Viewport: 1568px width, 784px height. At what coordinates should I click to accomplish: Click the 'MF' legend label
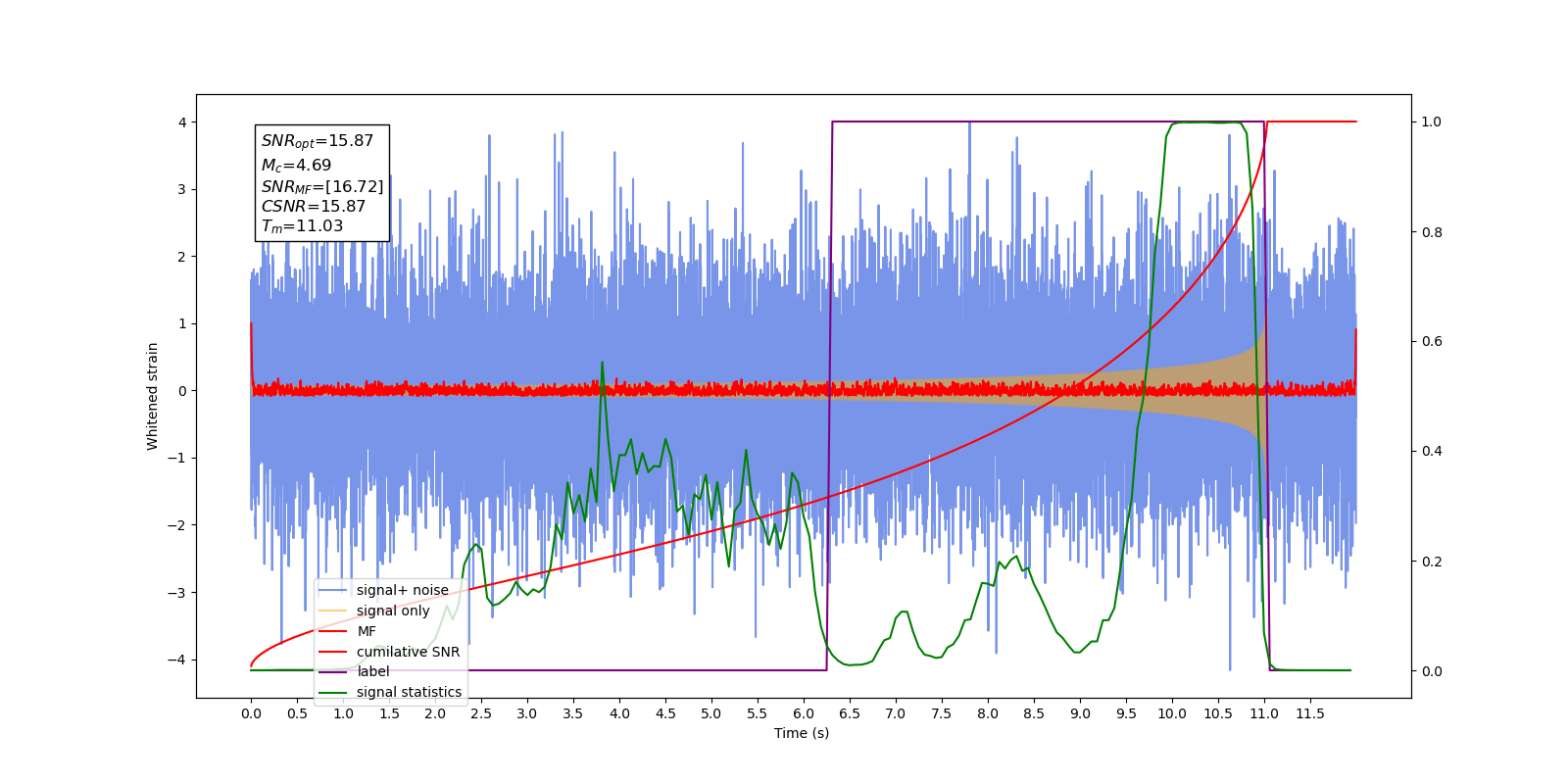tap(367, 631)
